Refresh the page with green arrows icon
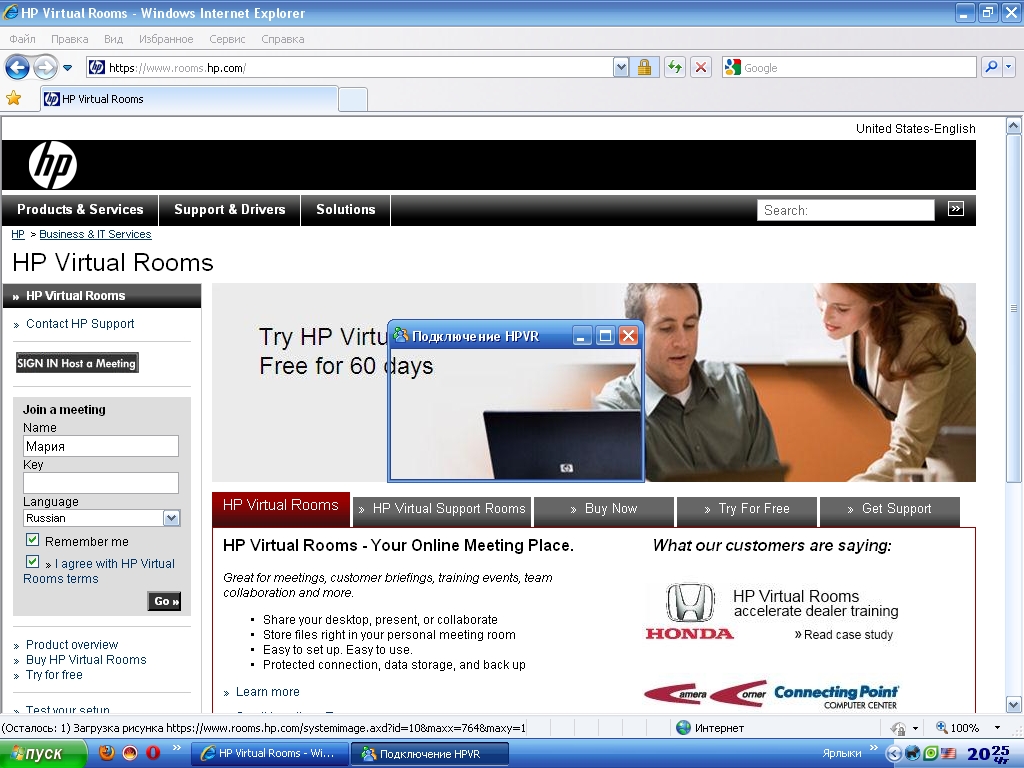This screenshot has height=768, width=1024. (675, 67)
